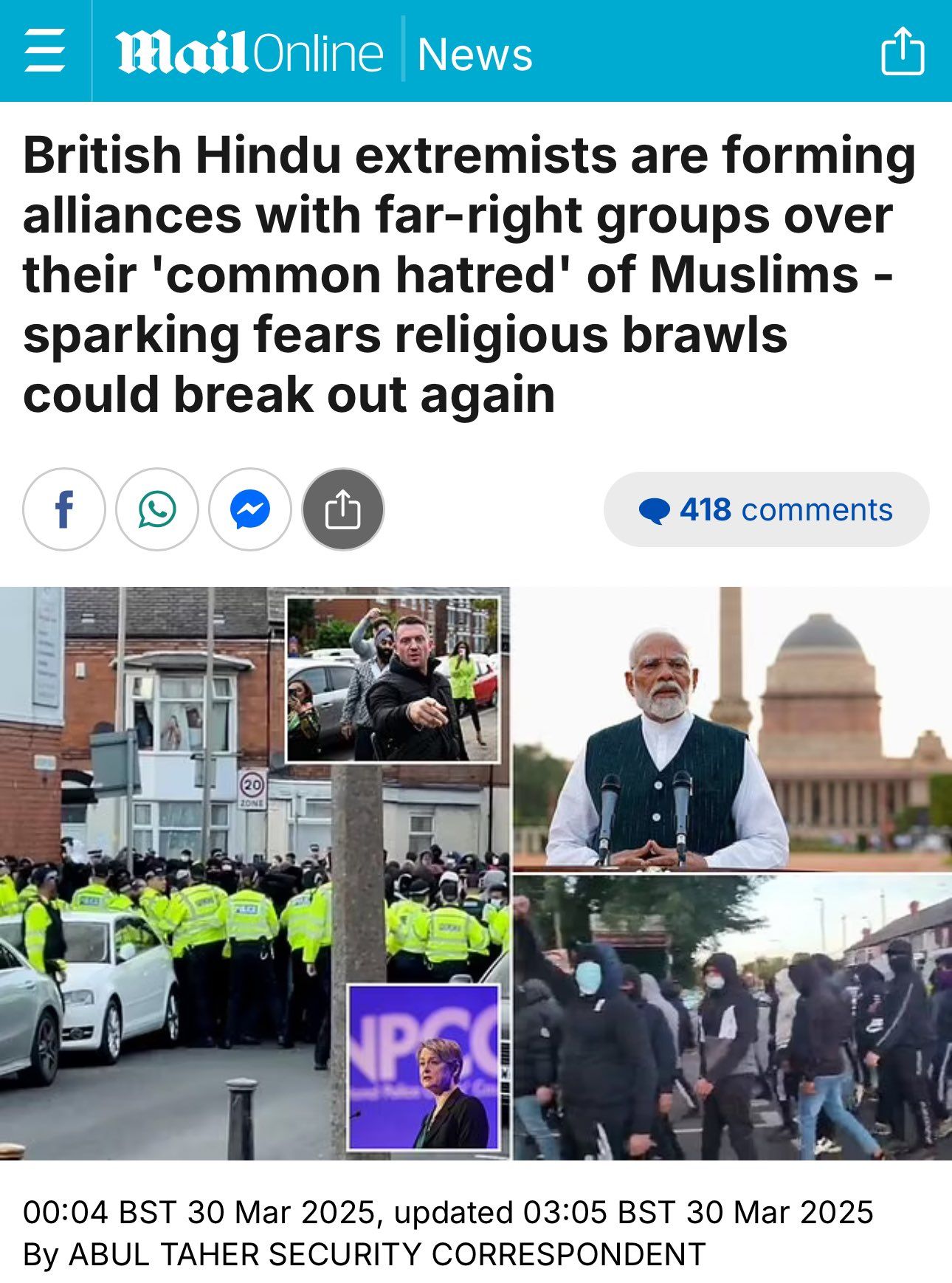The width and height of the screenshot is (952, 1283).
Task: Open the News section tab
Action: click(x=475, y=55)
